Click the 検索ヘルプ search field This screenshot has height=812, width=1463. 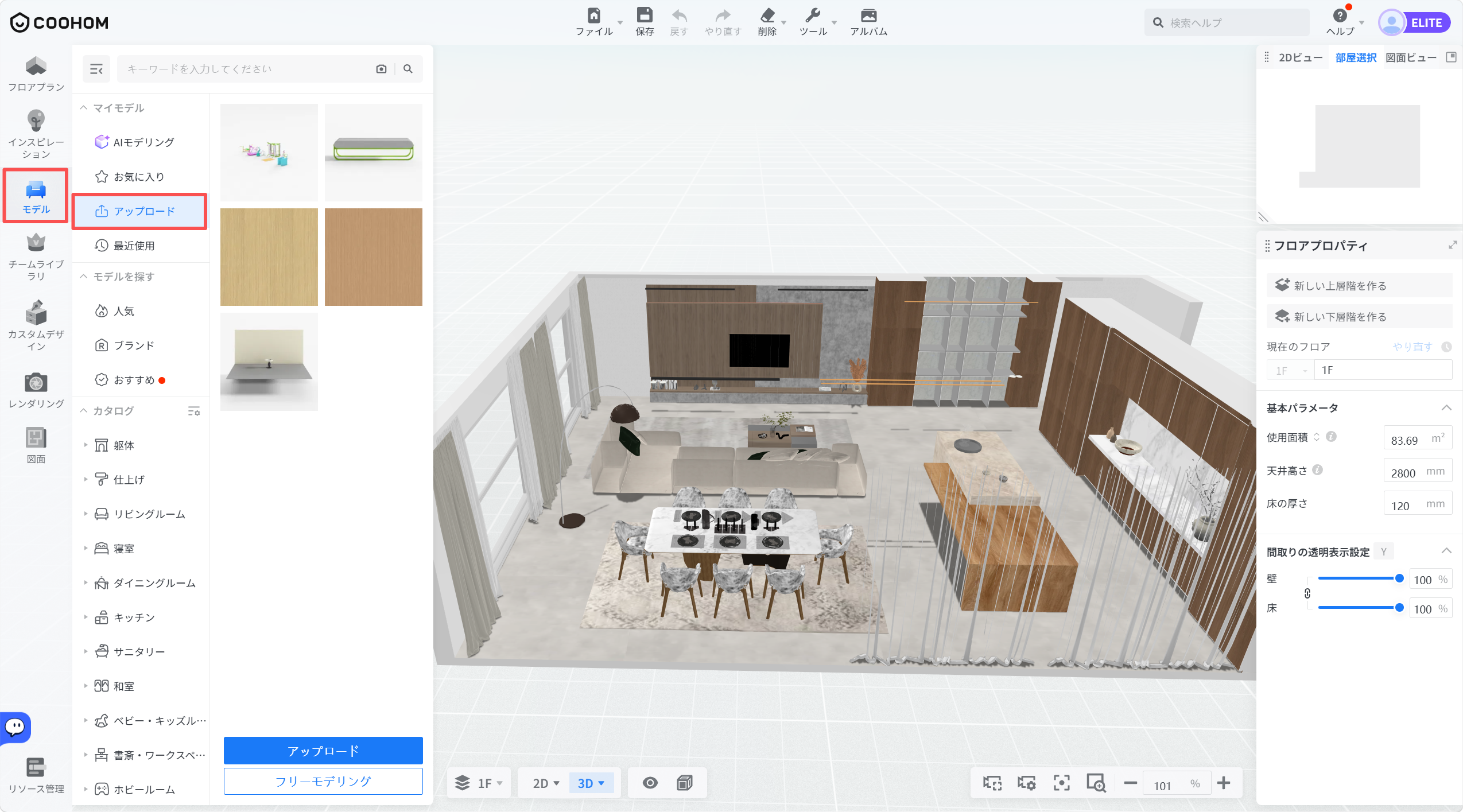coord(1227,22)
